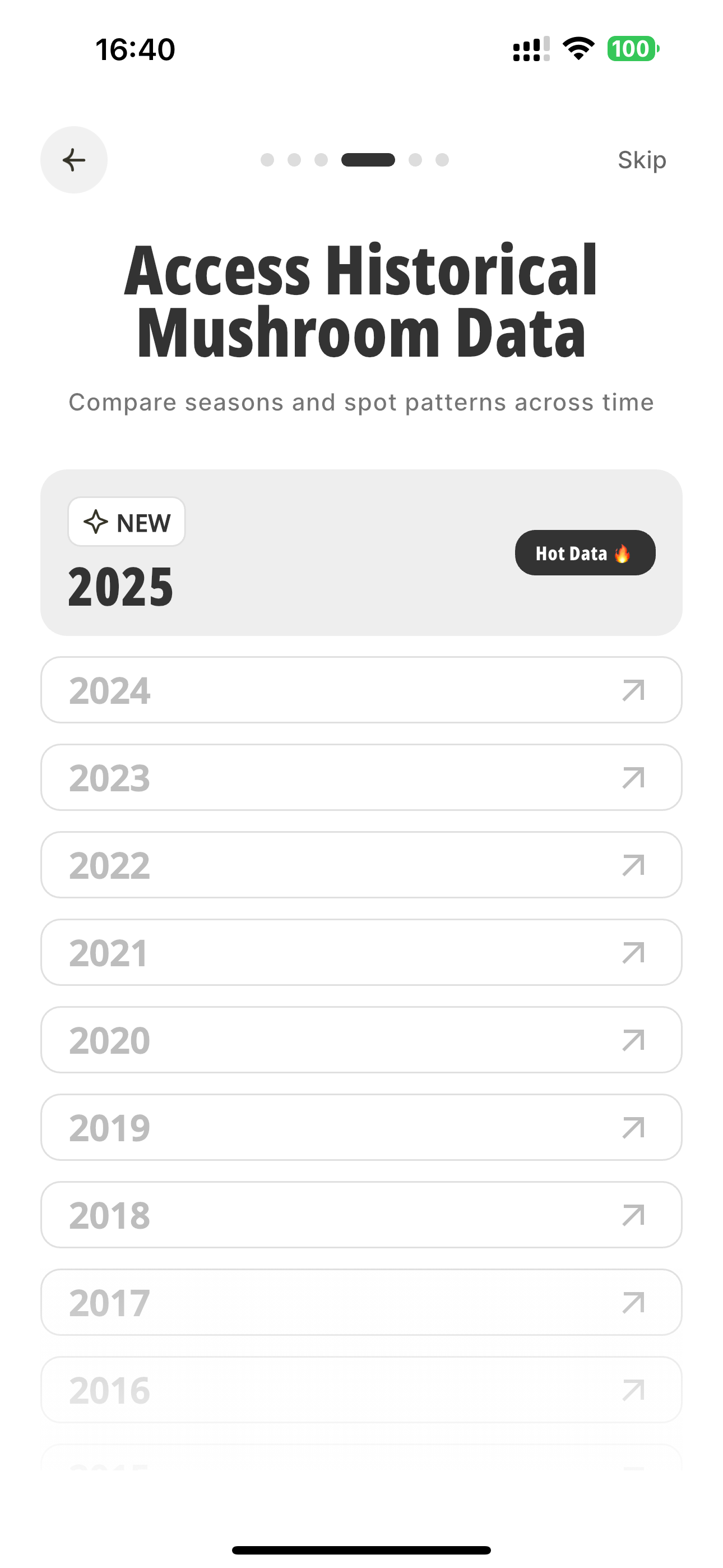Select the Hot Data badge
This screenshot has height=1568, width=723.
585,553
